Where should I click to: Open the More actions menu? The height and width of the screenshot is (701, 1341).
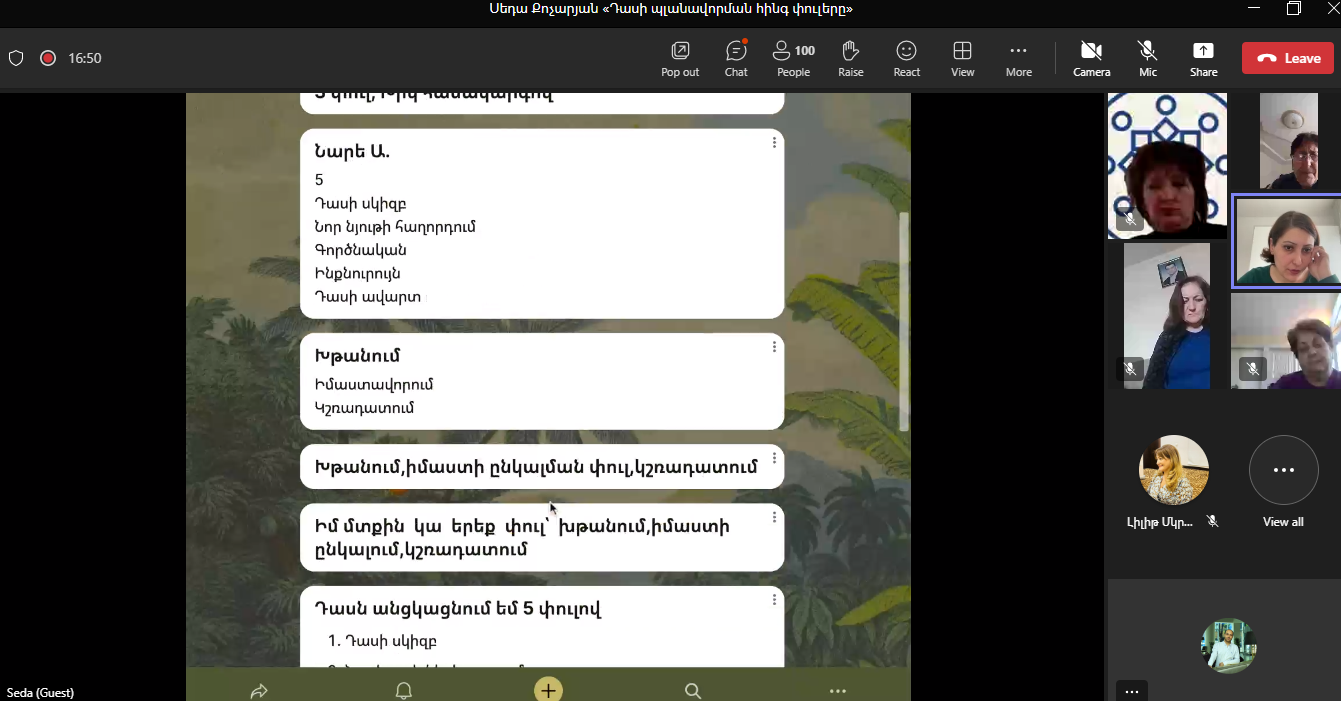(1018, 59)
